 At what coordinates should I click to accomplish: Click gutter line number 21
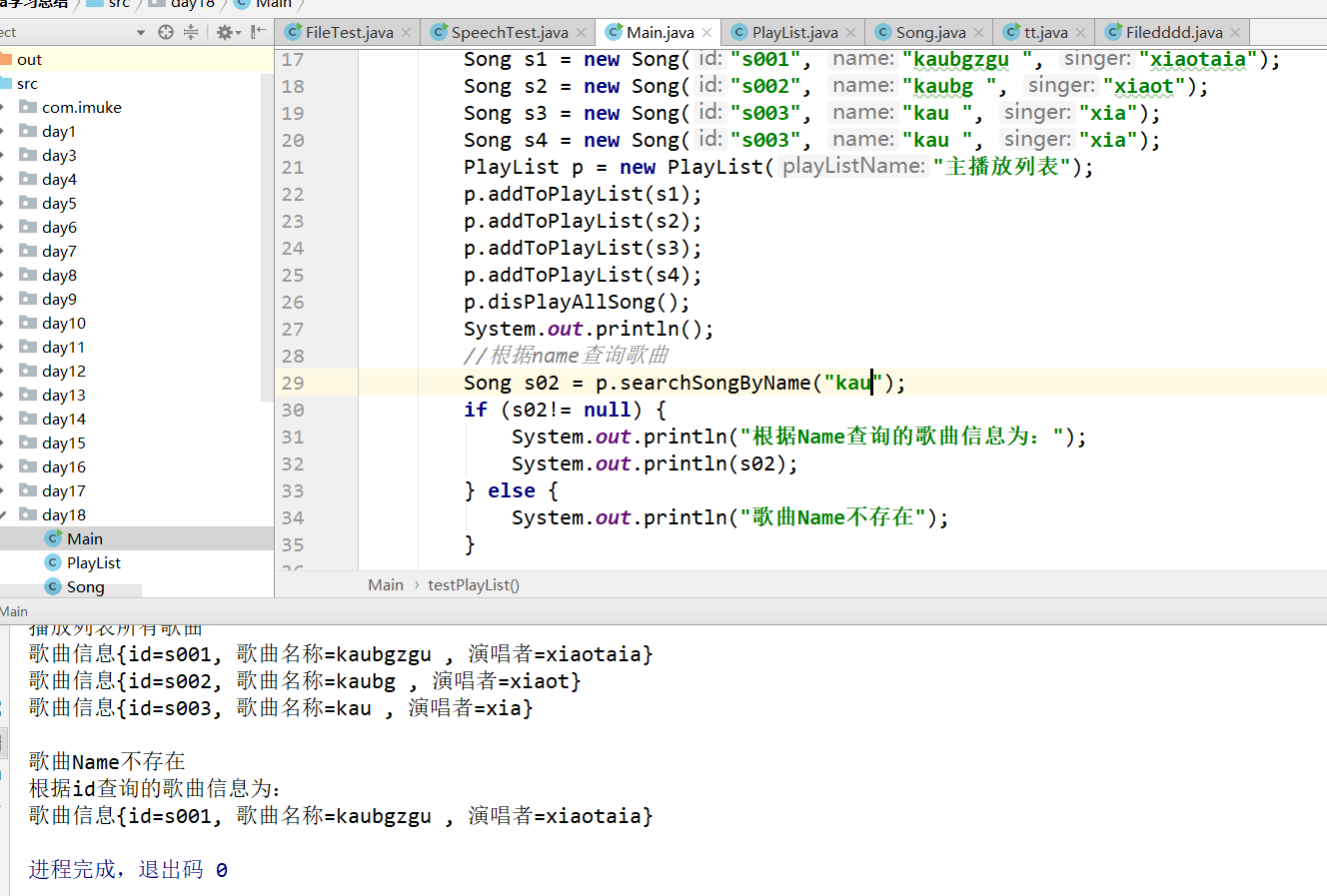coord(293,167)
